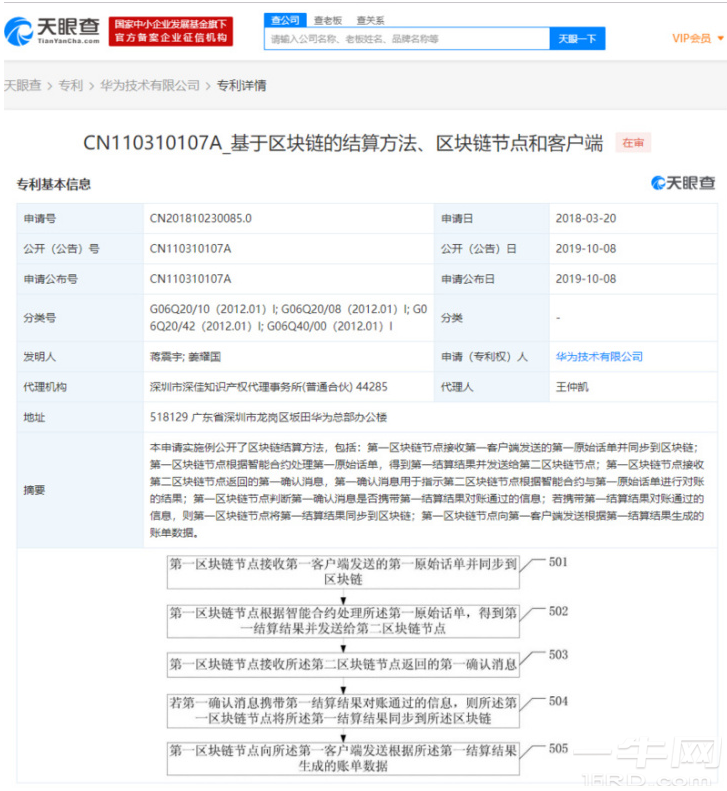This screenshot has width=727, height=791.
Task: Select application number CN201810230085.0
Action: [x=200, y=218]
